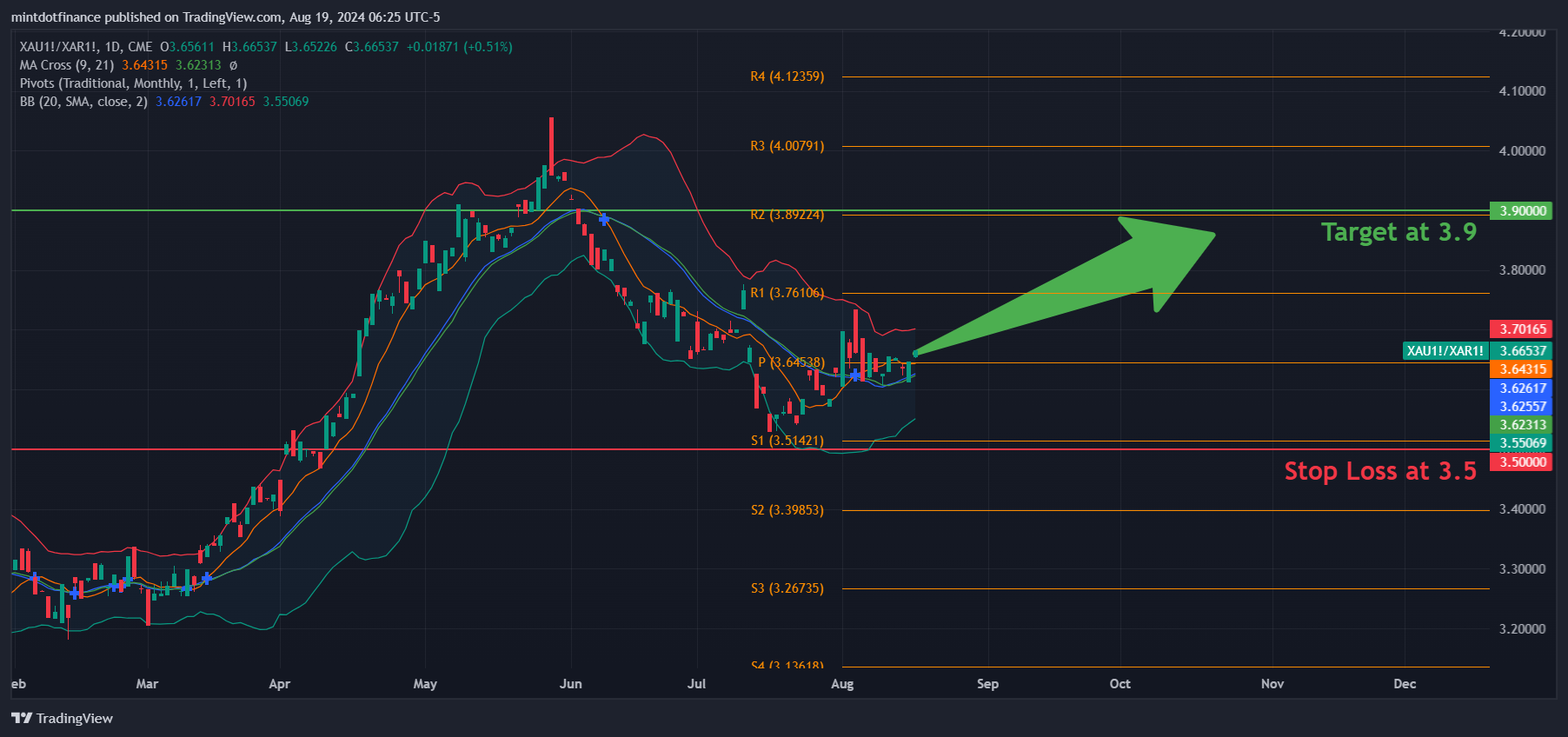Click the Aug label on time axis
This screenshot has height=737, width=1568.
[842, 684]
